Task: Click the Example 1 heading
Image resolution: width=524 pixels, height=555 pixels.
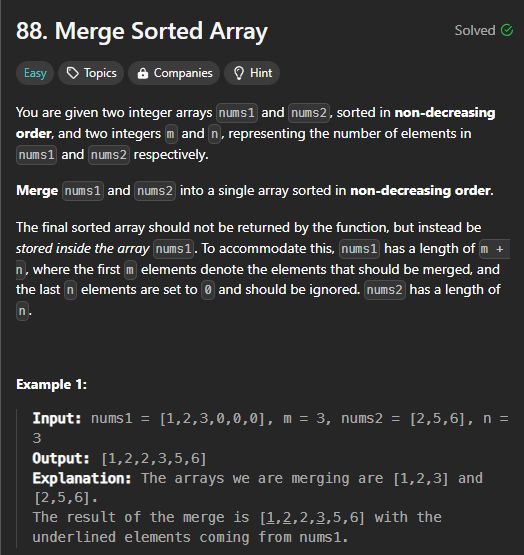Action: 51,384
